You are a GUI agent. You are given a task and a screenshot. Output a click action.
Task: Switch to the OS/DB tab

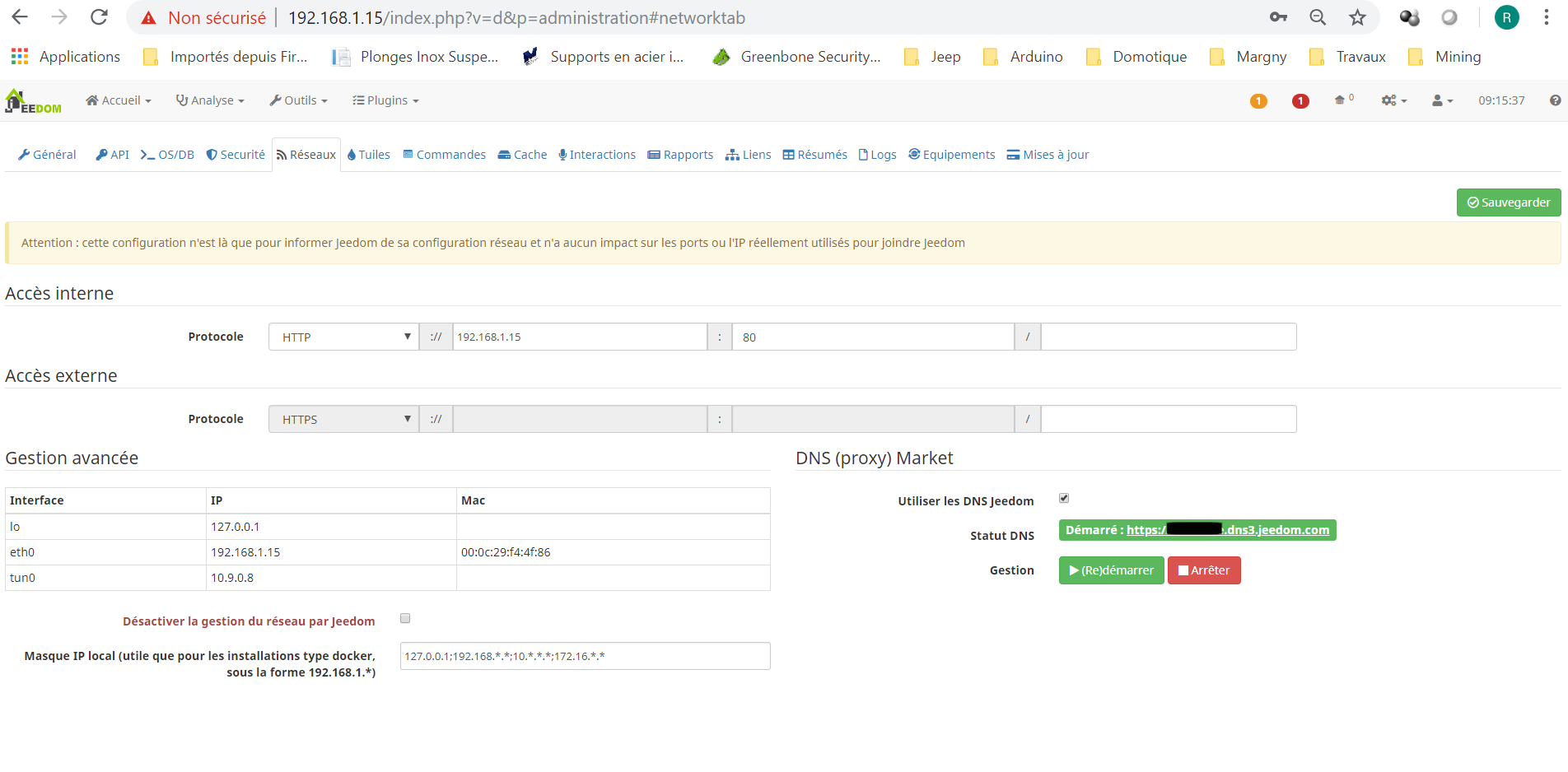click(x=167, y=155)
